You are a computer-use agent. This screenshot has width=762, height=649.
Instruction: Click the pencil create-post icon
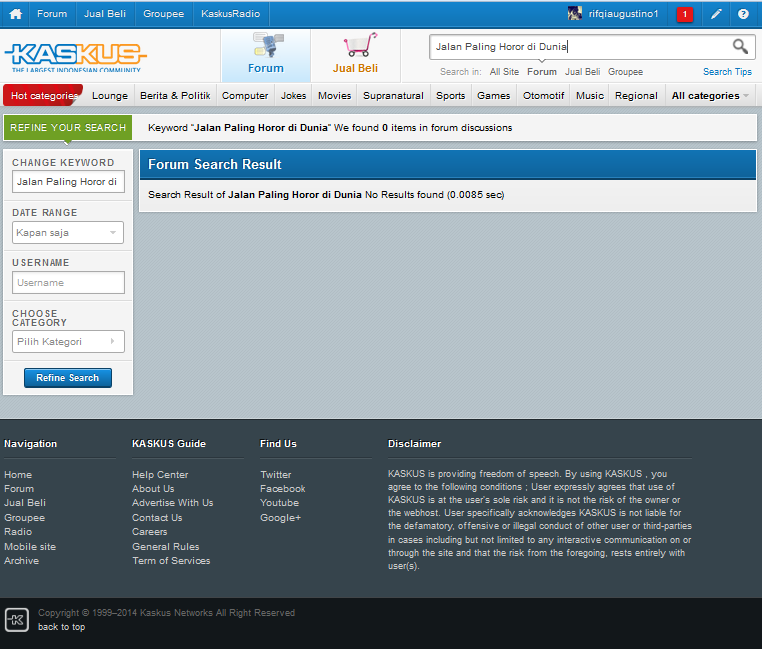point(716,14)
